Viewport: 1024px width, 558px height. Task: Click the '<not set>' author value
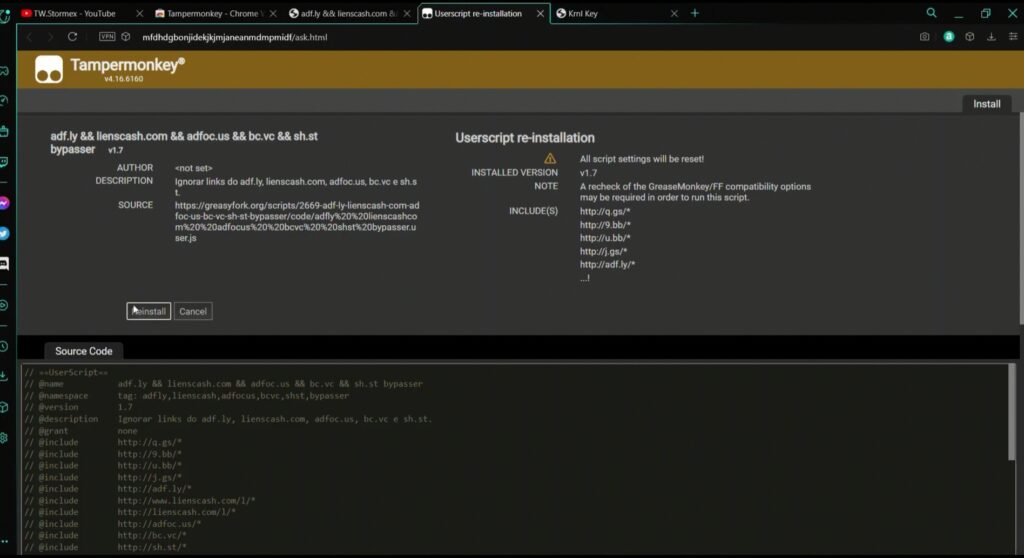pos(193,168)
